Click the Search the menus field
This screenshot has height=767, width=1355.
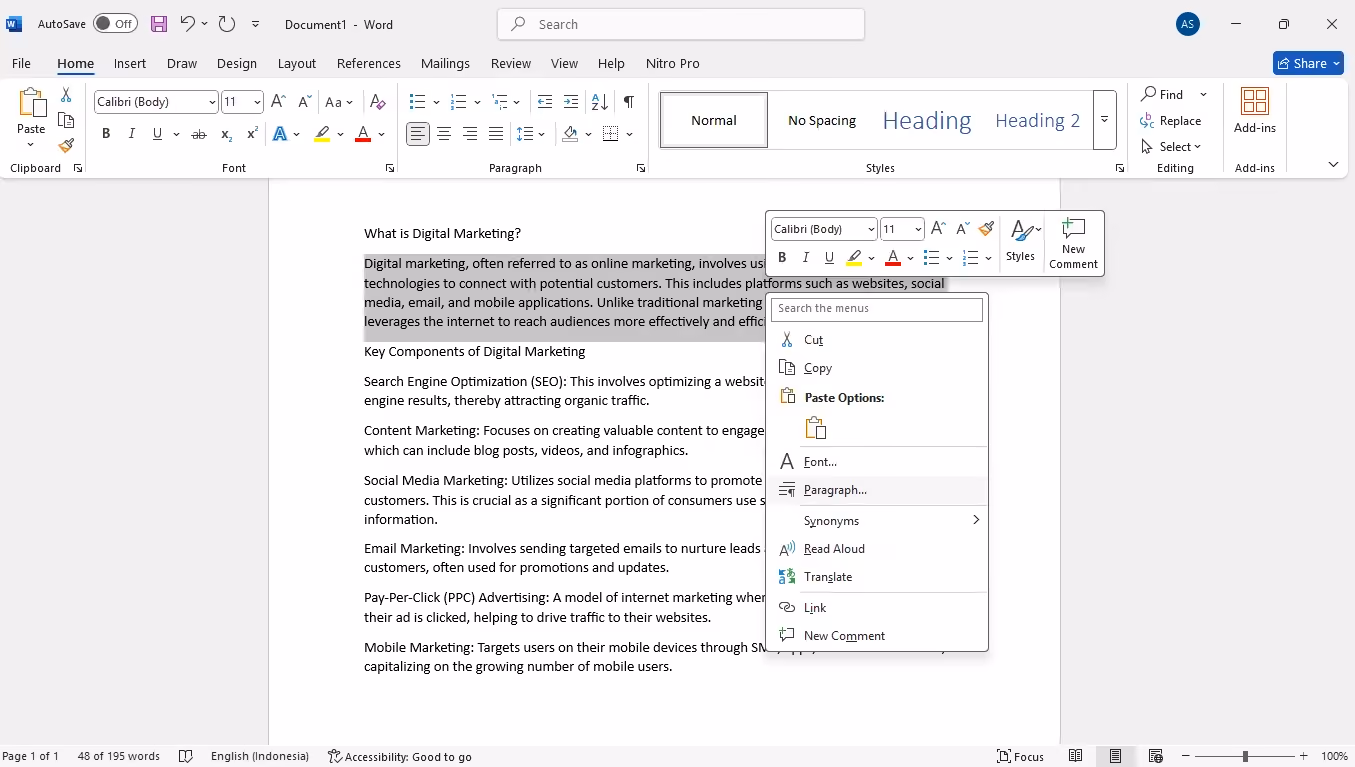[x=877, y=309]
